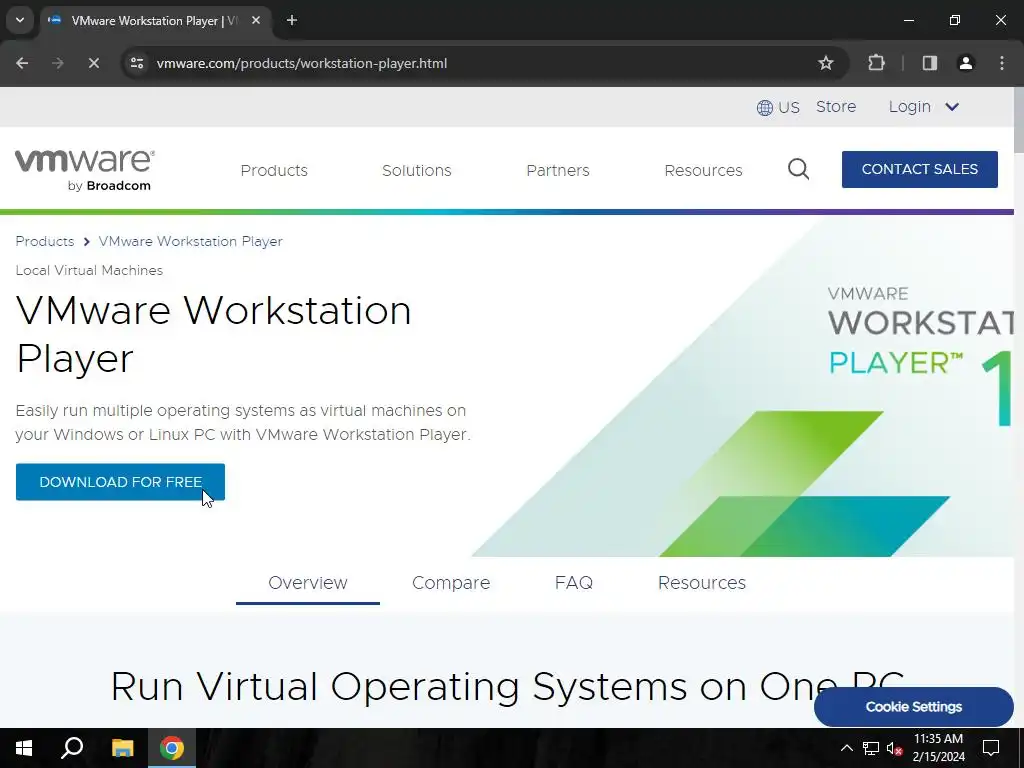1024x768 pixels.
Task: Click the Local Virtual Machines text
Action: [89, 270]
